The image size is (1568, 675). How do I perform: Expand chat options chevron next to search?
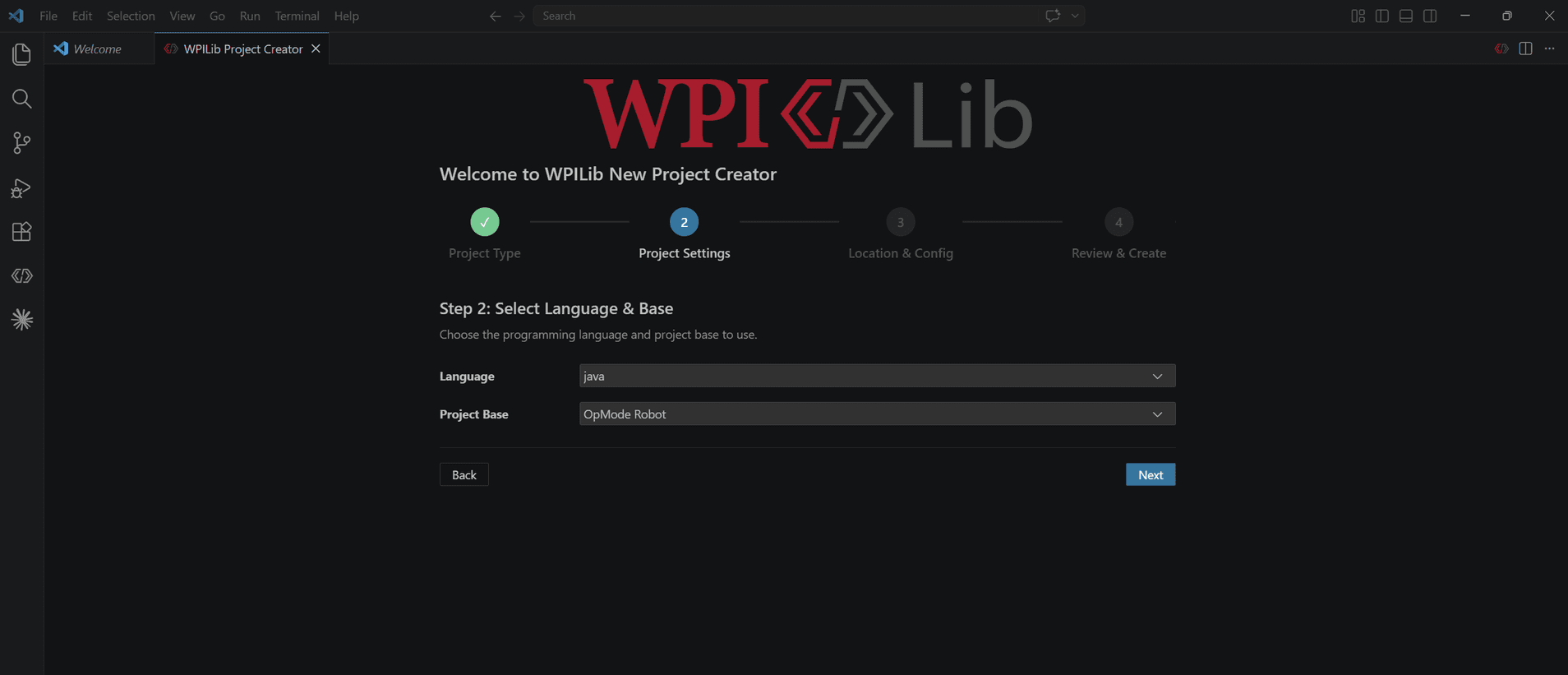(1075, 16)
